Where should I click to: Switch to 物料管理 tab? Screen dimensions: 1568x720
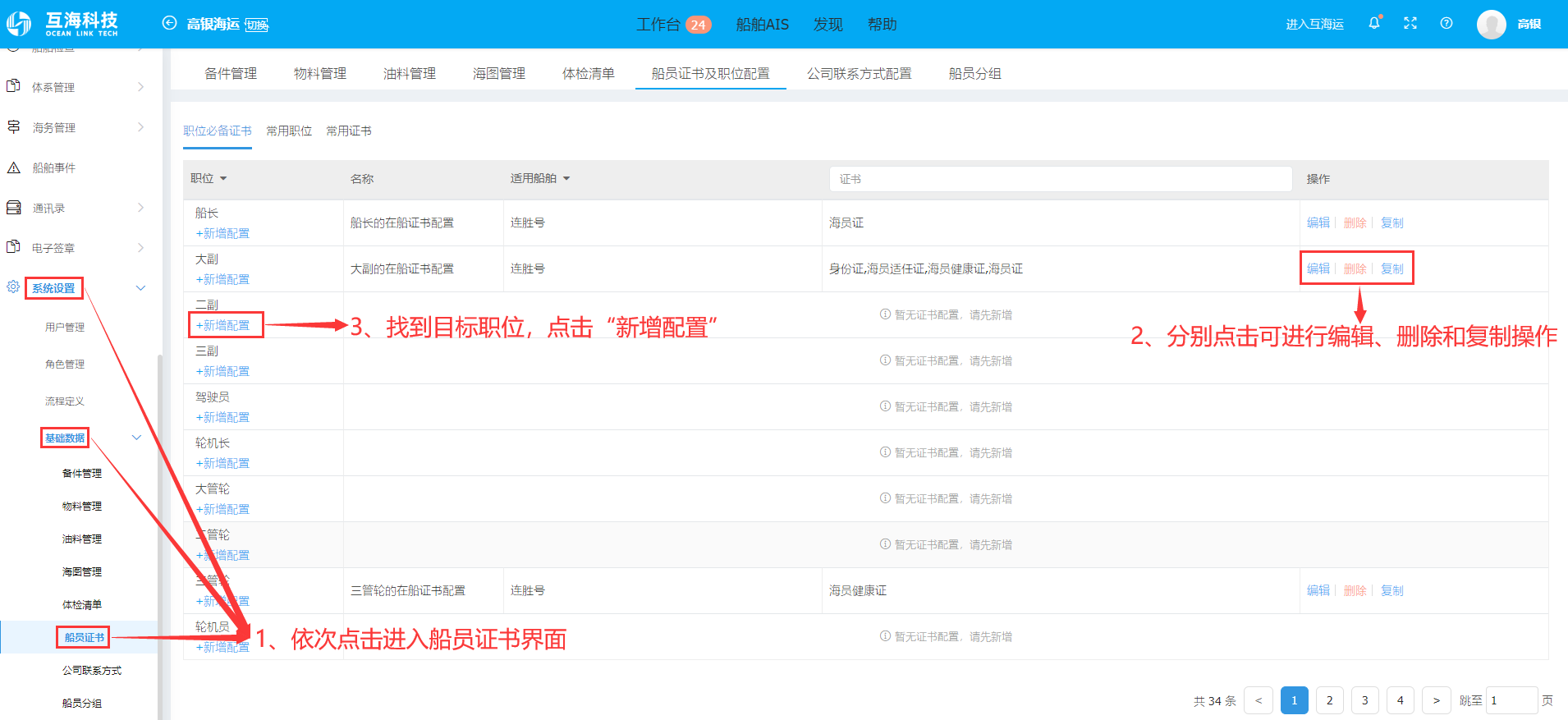pos(320,73)
